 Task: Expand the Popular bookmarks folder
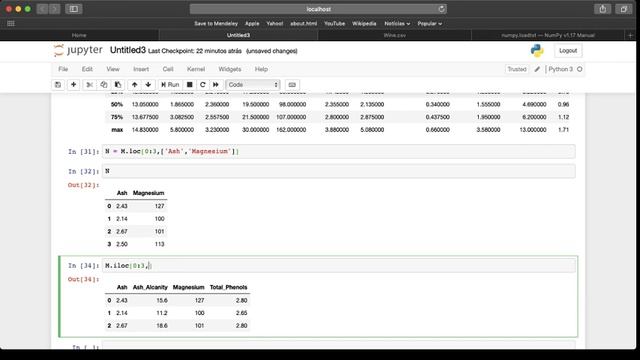(429, 24)
